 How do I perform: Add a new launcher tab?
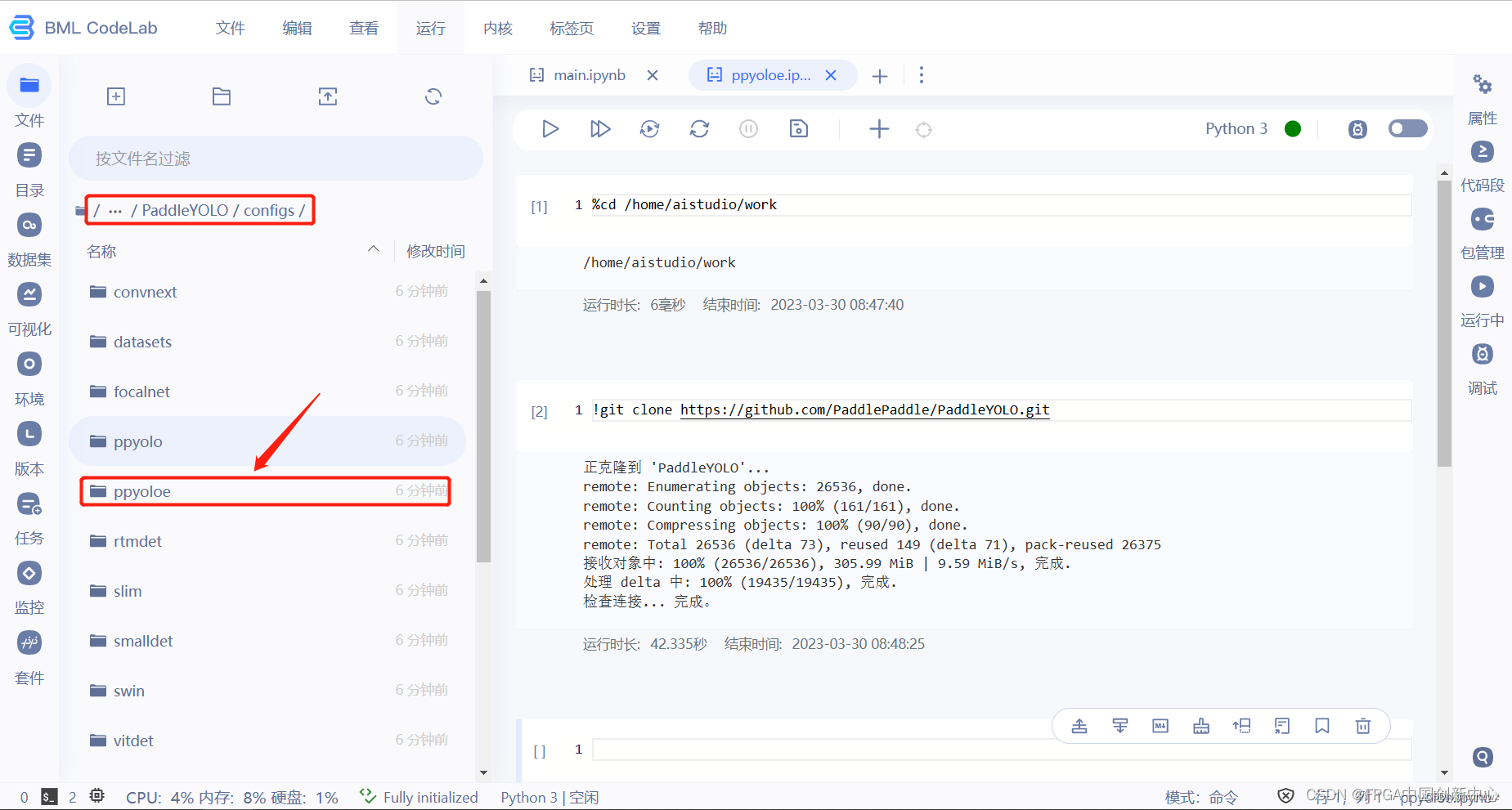880,76
